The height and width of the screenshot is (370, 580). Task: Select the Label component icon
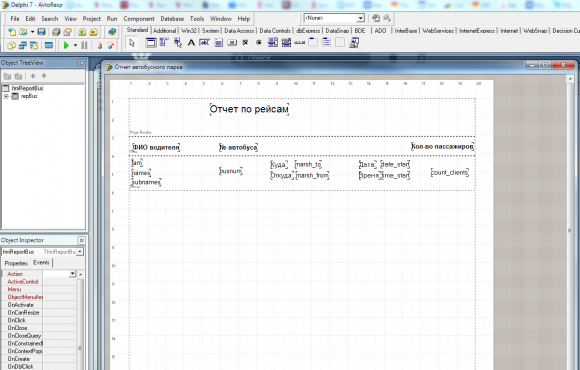pos(191,43)
